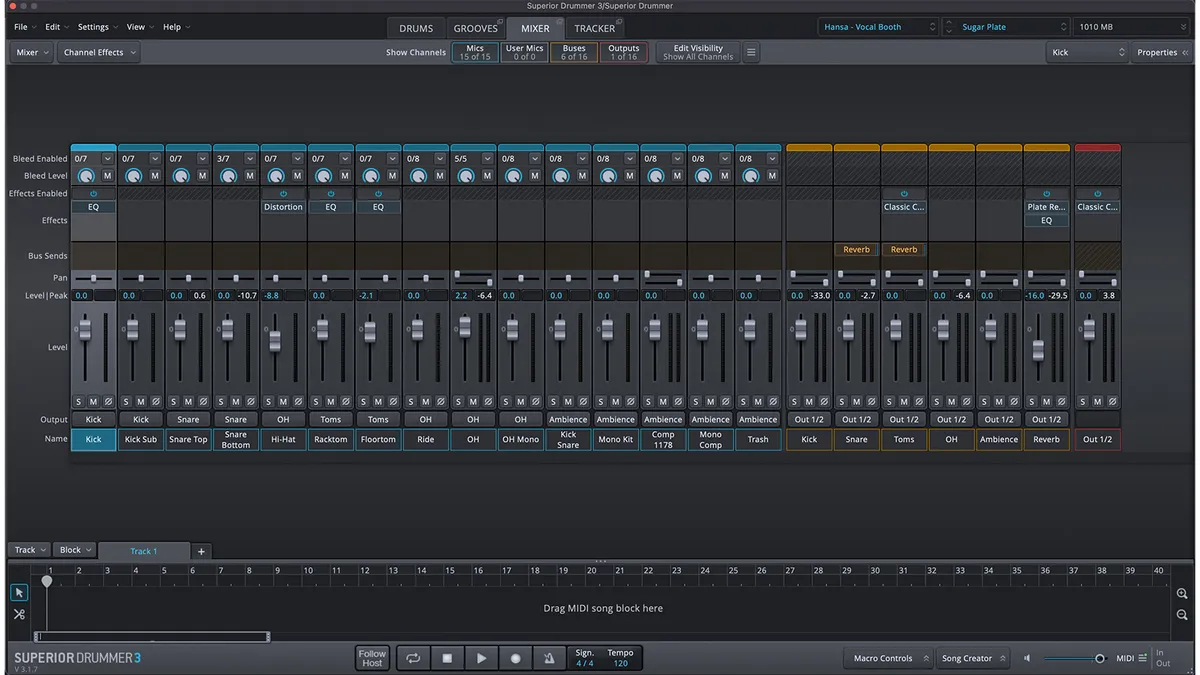
Task: Mute bleed on the Kick channel
Action: 107,176
